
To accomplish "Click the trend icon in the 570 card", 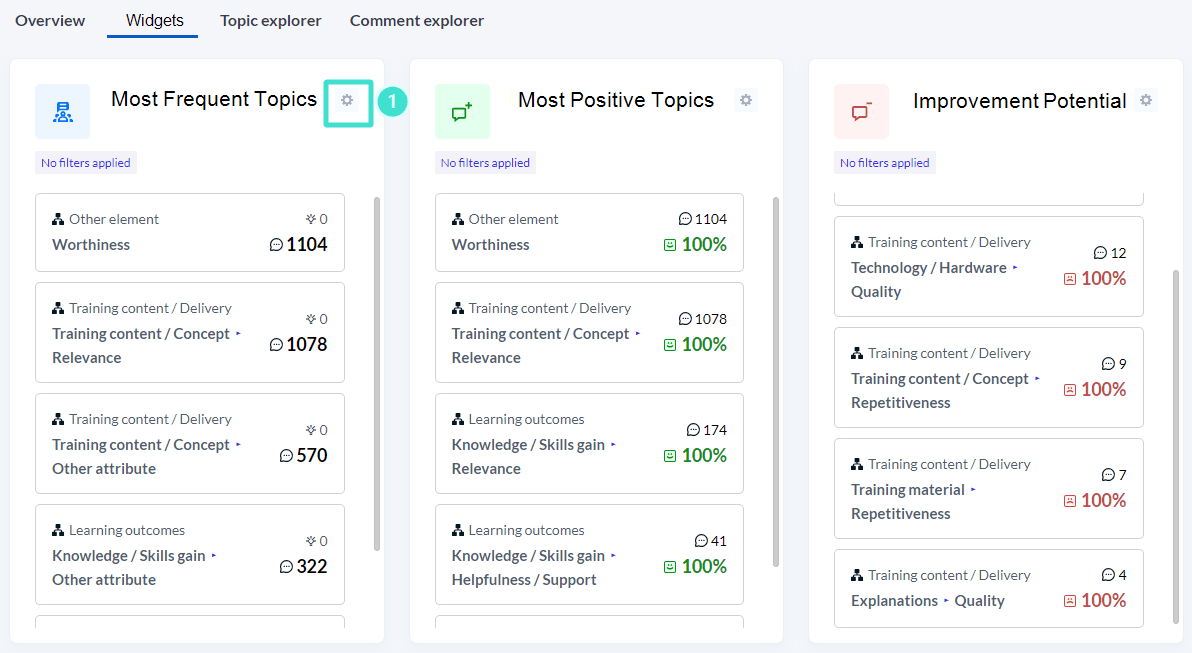I will point(311,430).
